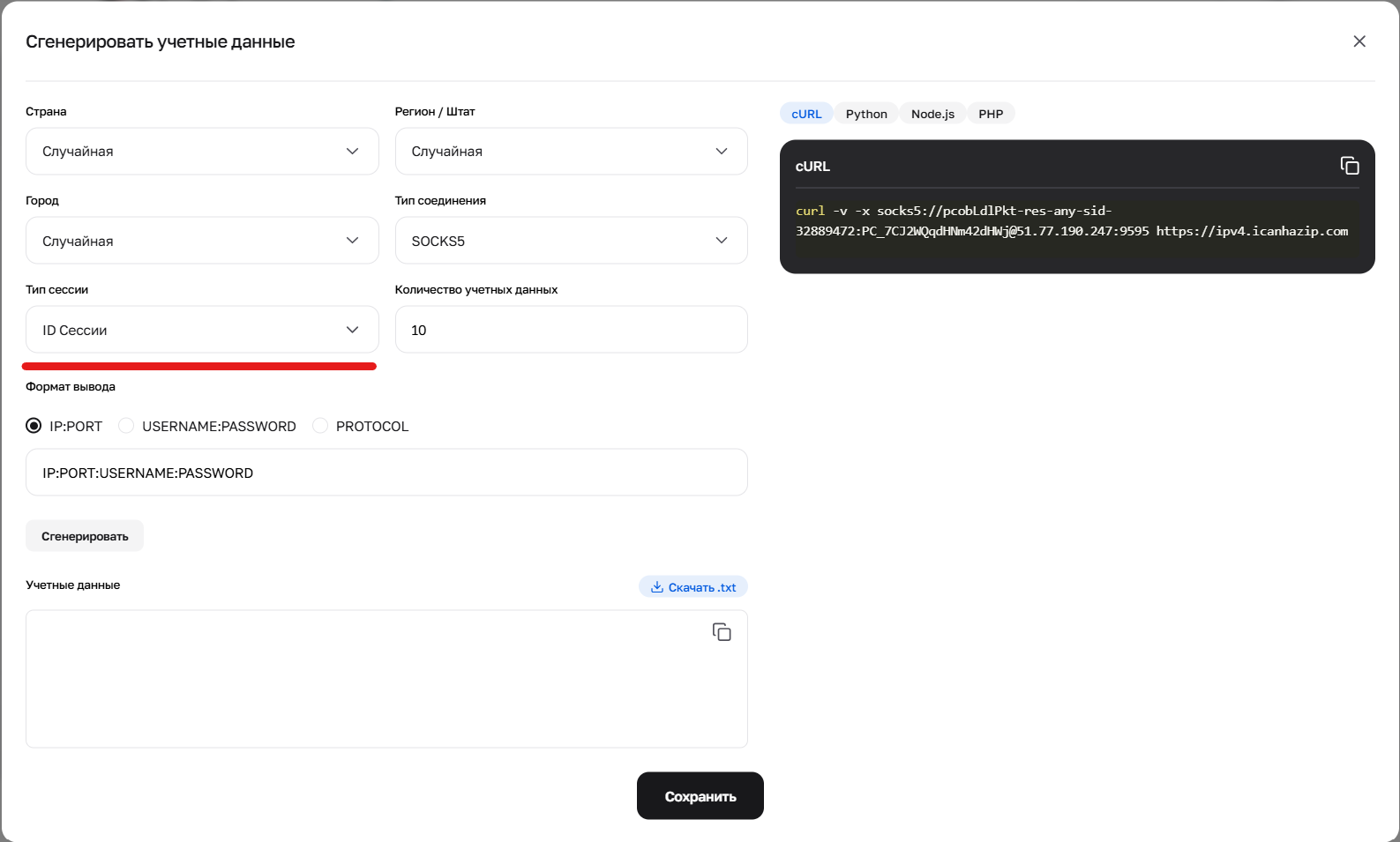Image resolution: width=1400 pixels, height=842 pixels.
Task: Switch to the Node.js tab
Action: (932, 114)
